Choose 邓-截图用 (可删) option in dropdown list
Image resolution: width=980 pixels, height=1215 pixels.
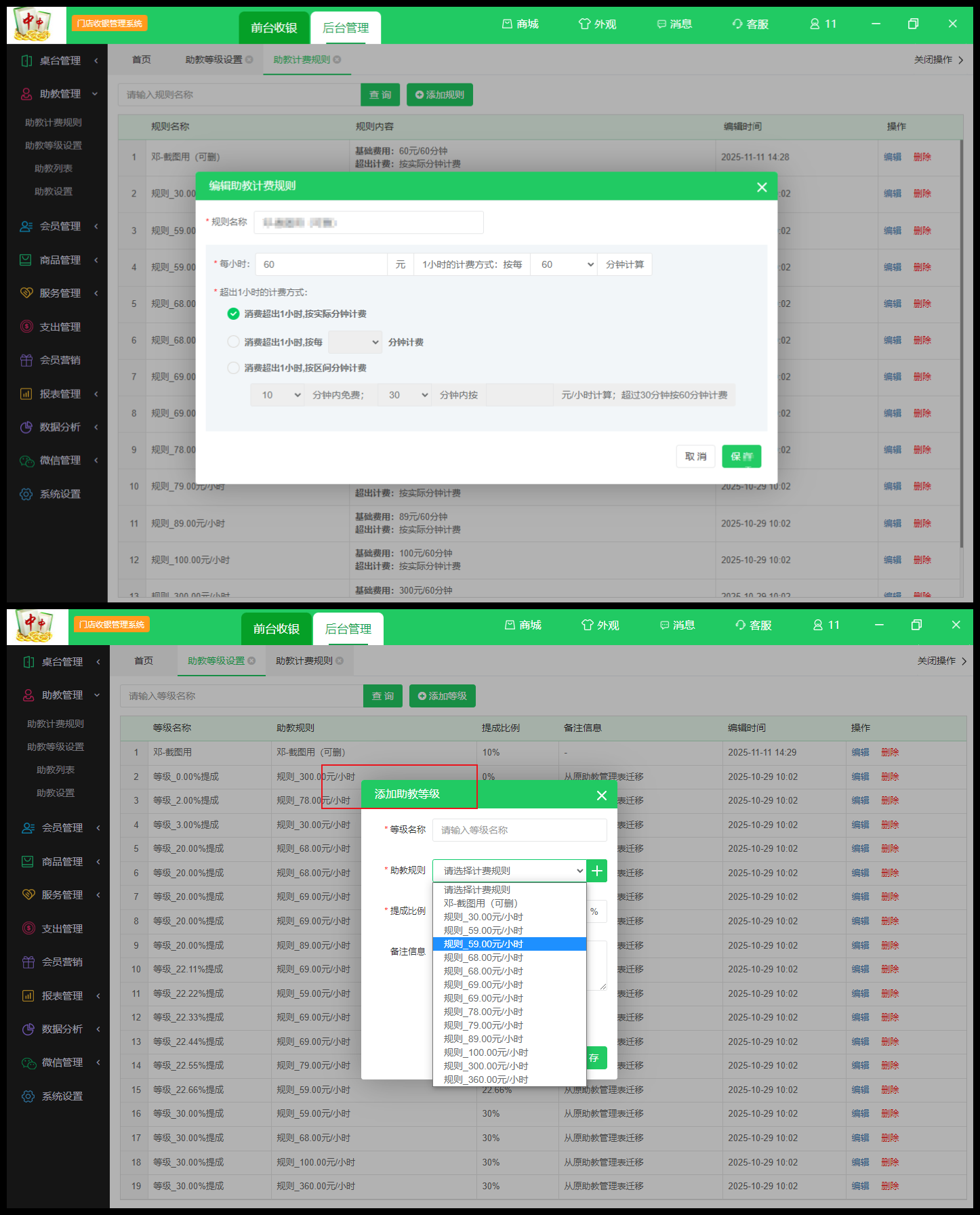point(481,903)
